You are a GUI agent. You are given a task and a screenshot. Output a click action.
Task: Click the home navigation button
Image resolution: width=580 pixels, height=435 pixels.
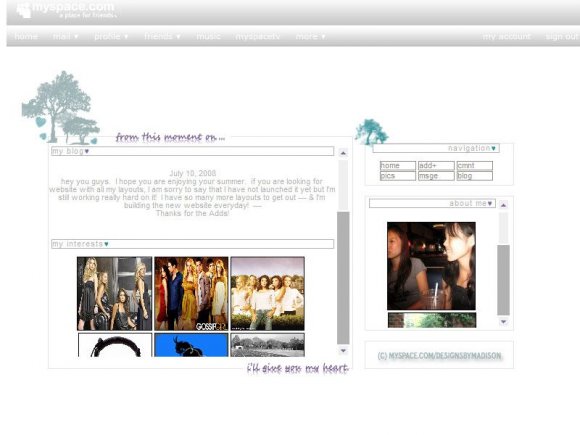pyautogui.click(x=398, y=165)
